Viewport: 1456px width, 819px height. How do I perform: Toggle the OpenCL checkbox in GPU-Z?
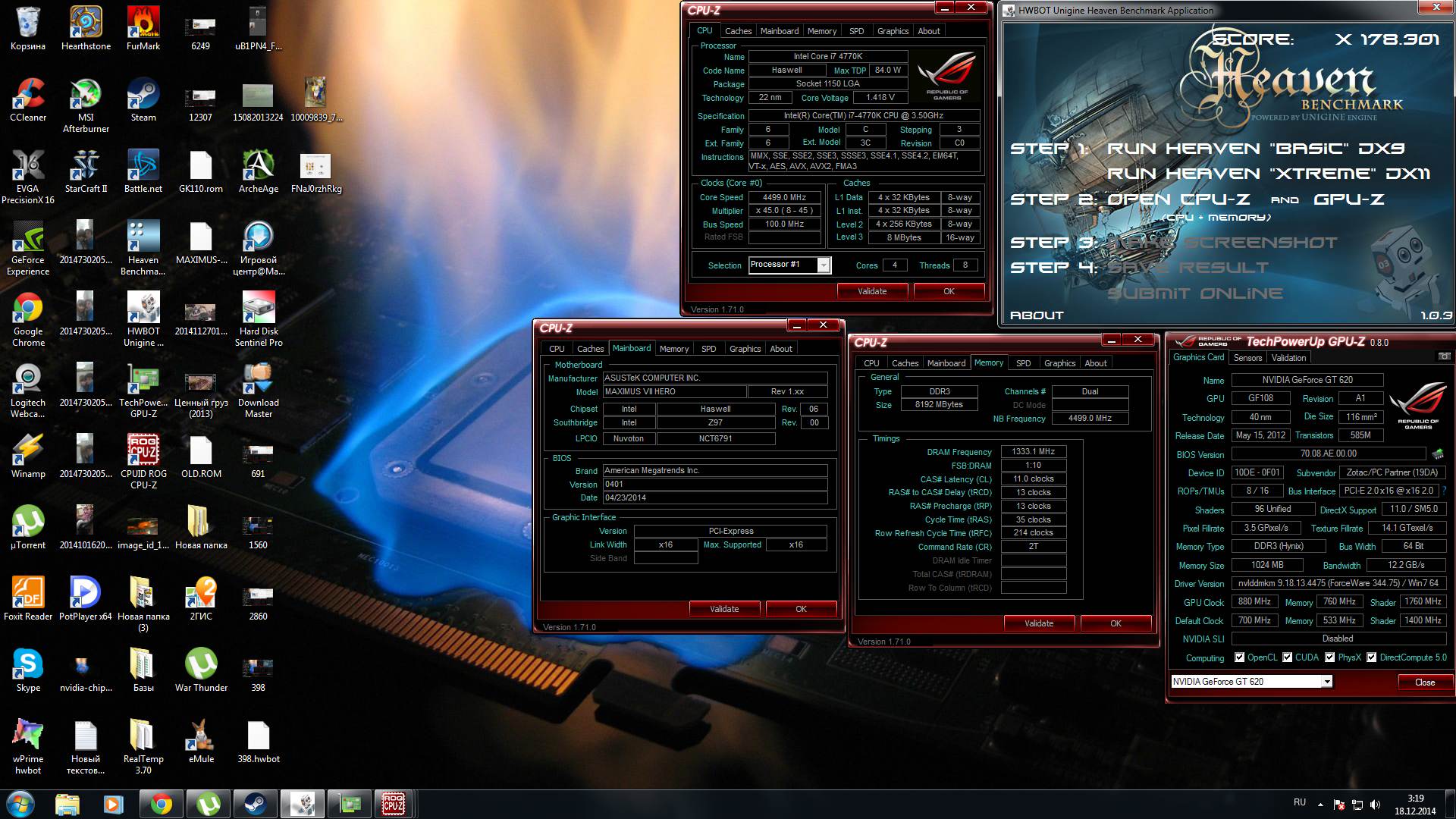tap(1239, 657)
